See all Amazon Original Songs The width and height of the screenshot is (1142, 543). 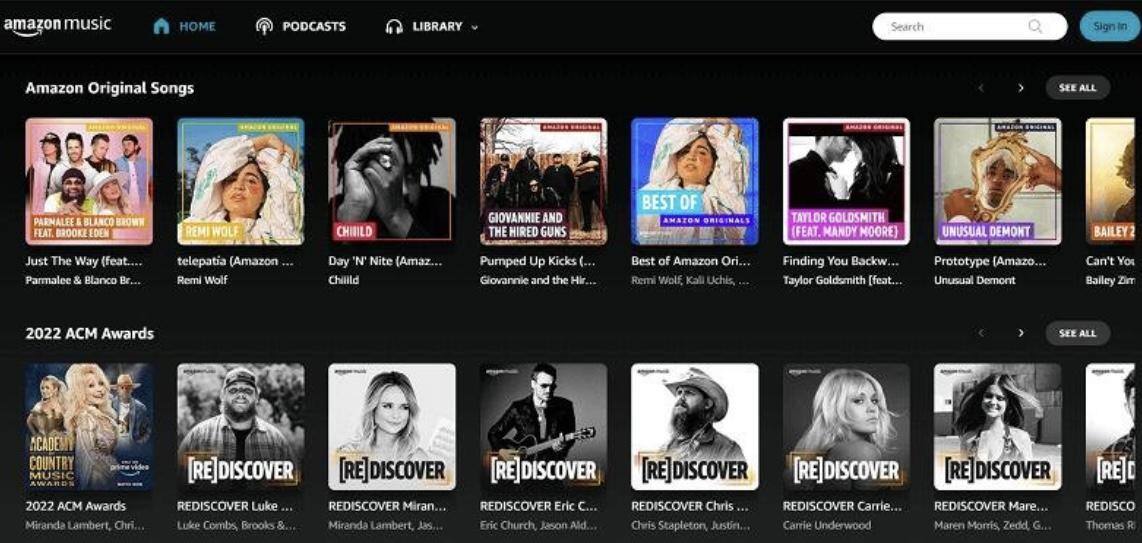(x=1077, y=88)
